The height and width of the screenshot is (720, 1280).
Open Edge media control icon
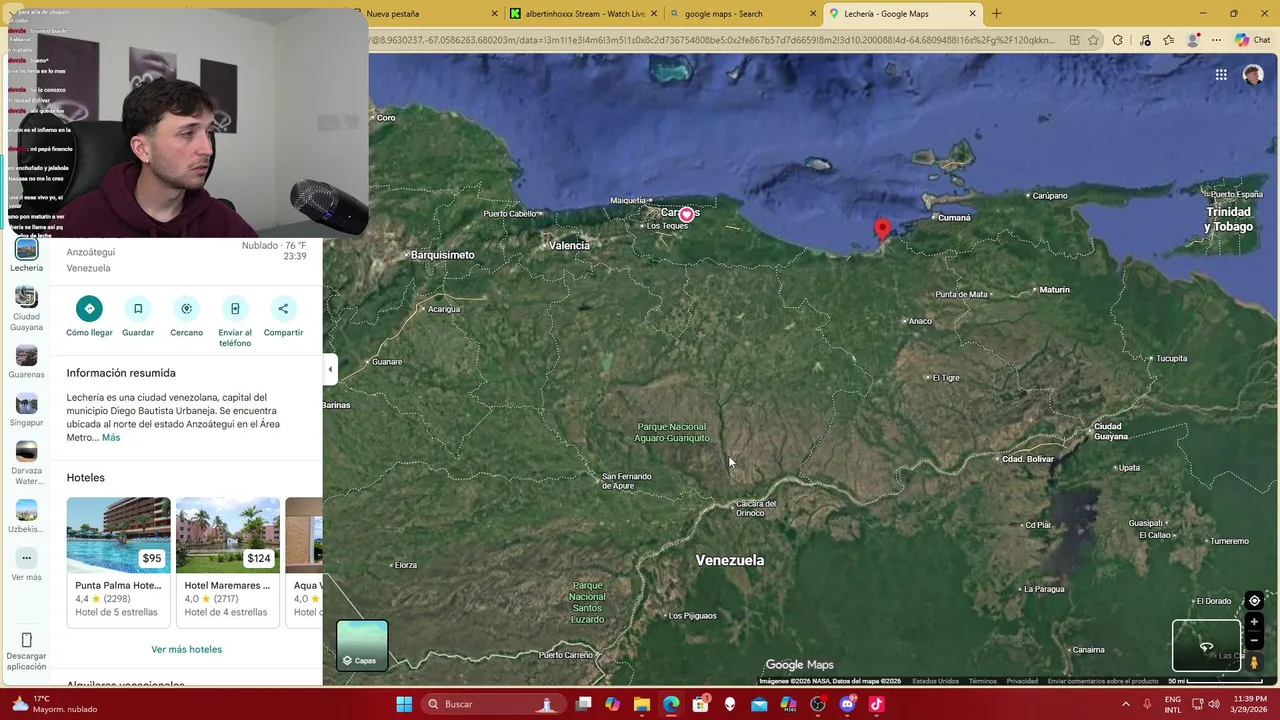click(1145, 40)
